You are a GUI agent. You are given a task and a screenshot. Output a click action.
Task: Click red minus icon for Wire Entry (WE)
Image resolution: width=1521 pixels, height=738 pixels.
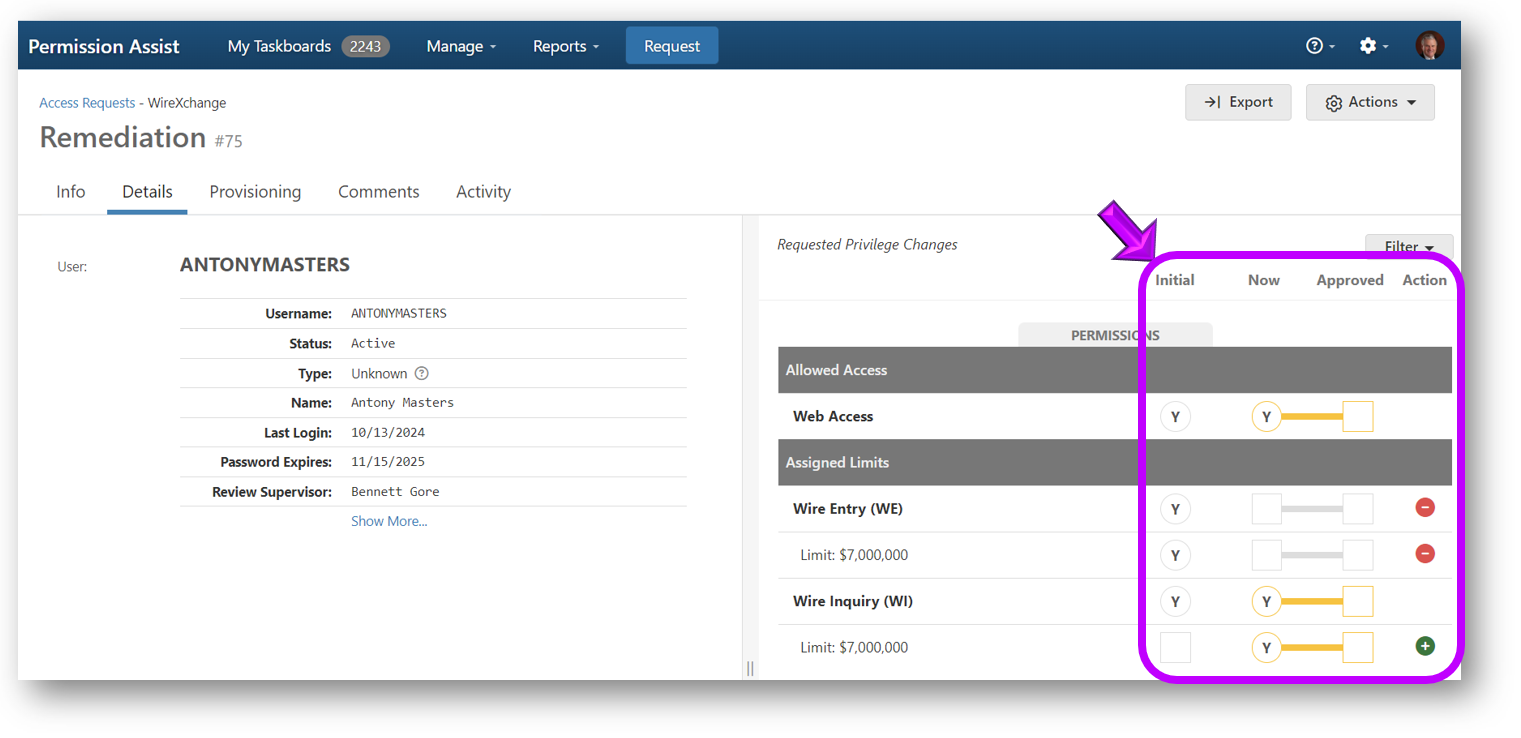coord(1425,508)
